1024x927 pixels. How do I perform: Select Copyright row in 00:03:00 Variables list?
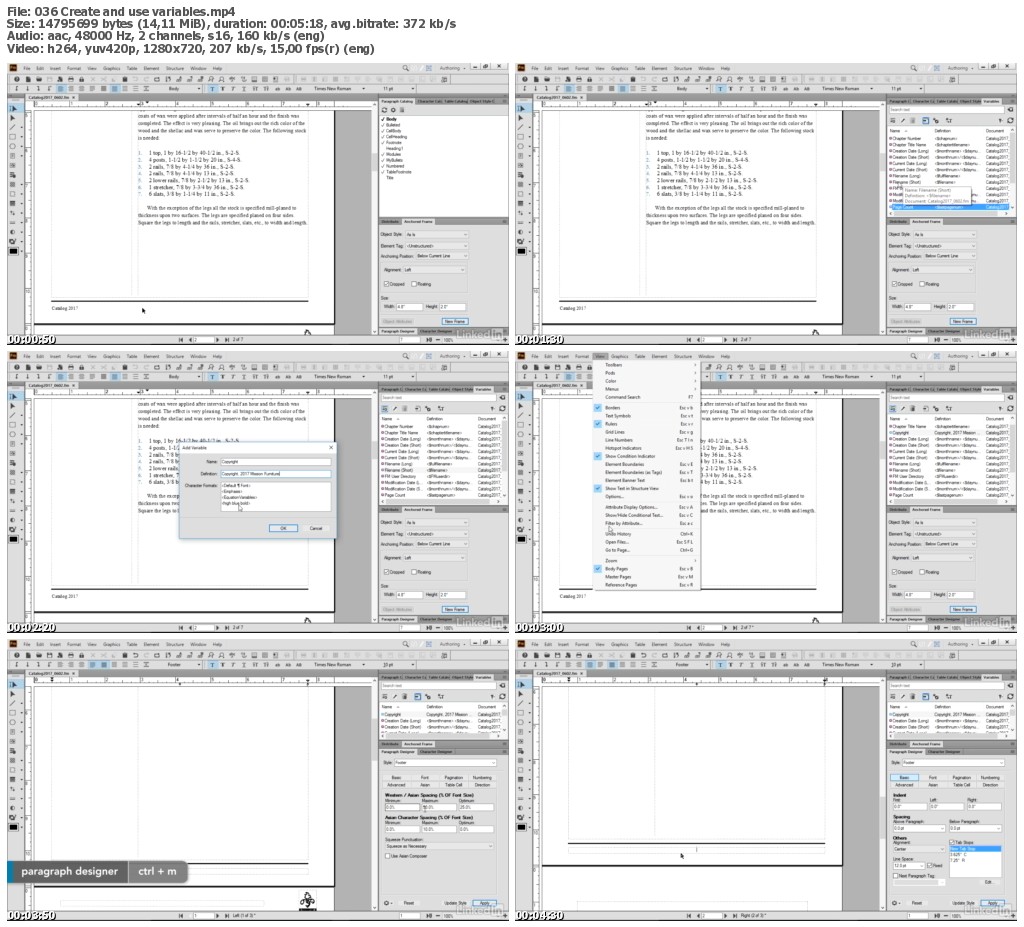[950, 432]
